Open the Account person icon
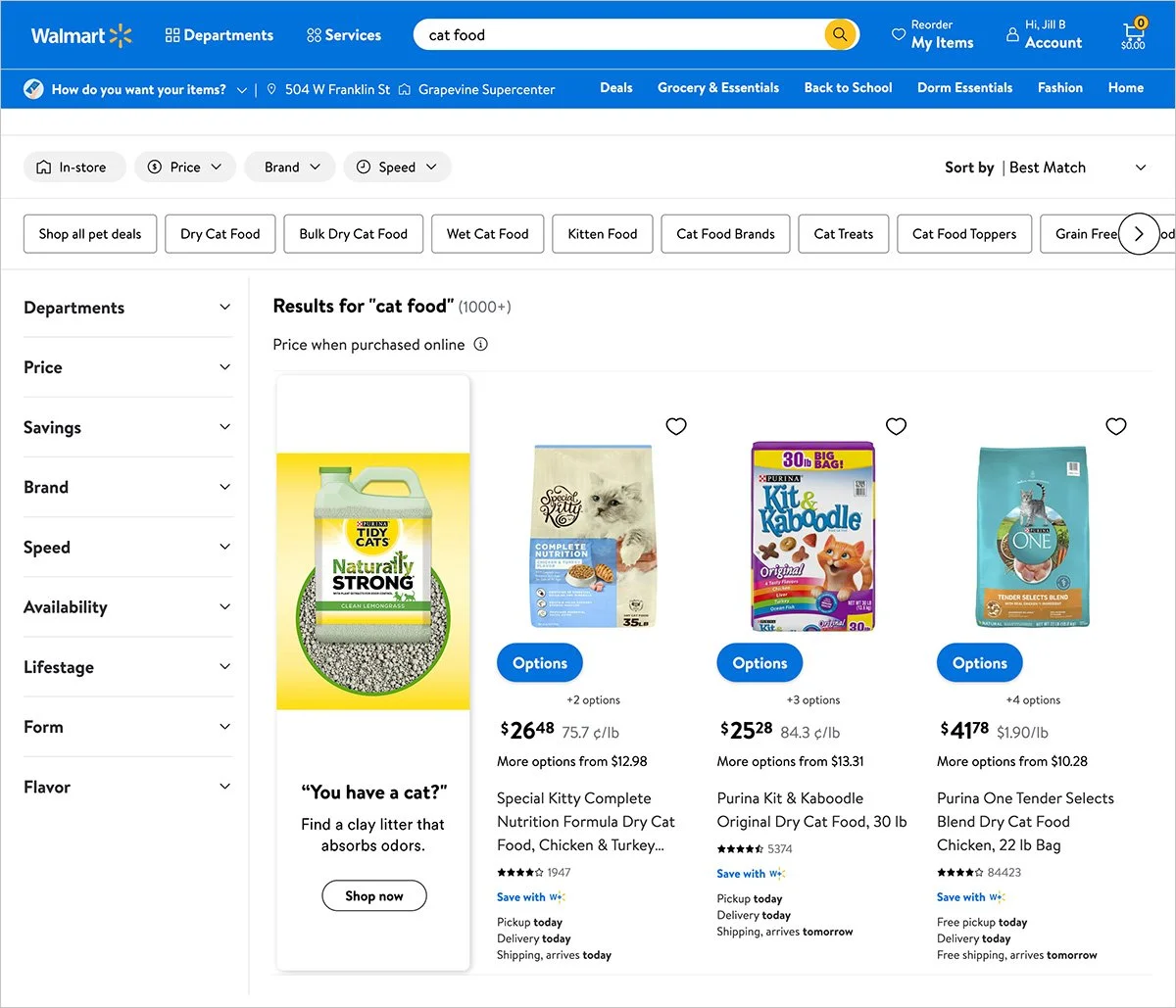Image resolution: width=1176 pixels, height=1008 pixels. click(1012, 35)
